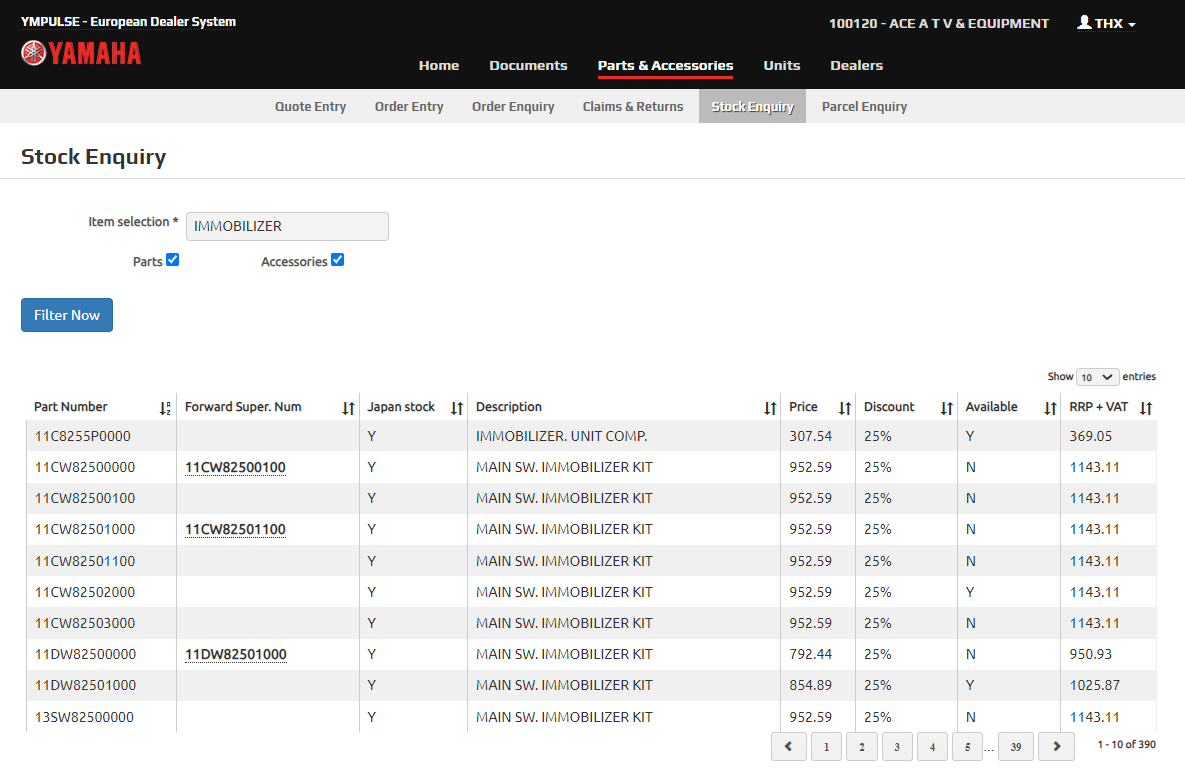Viewport: 1185px width, 769px height.
Task: Sort by Forward Super. Num column icon
Action: point(348,409)
